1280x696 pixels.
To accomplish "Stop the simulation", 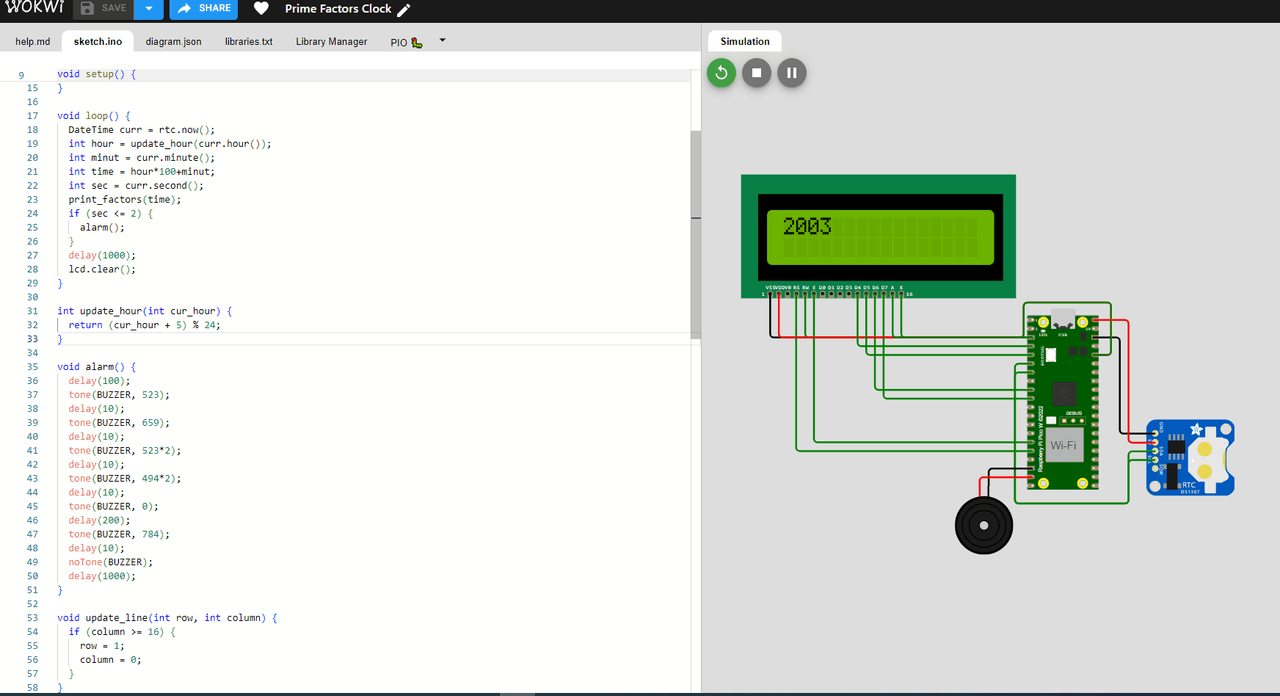I will tap(757, 73).
